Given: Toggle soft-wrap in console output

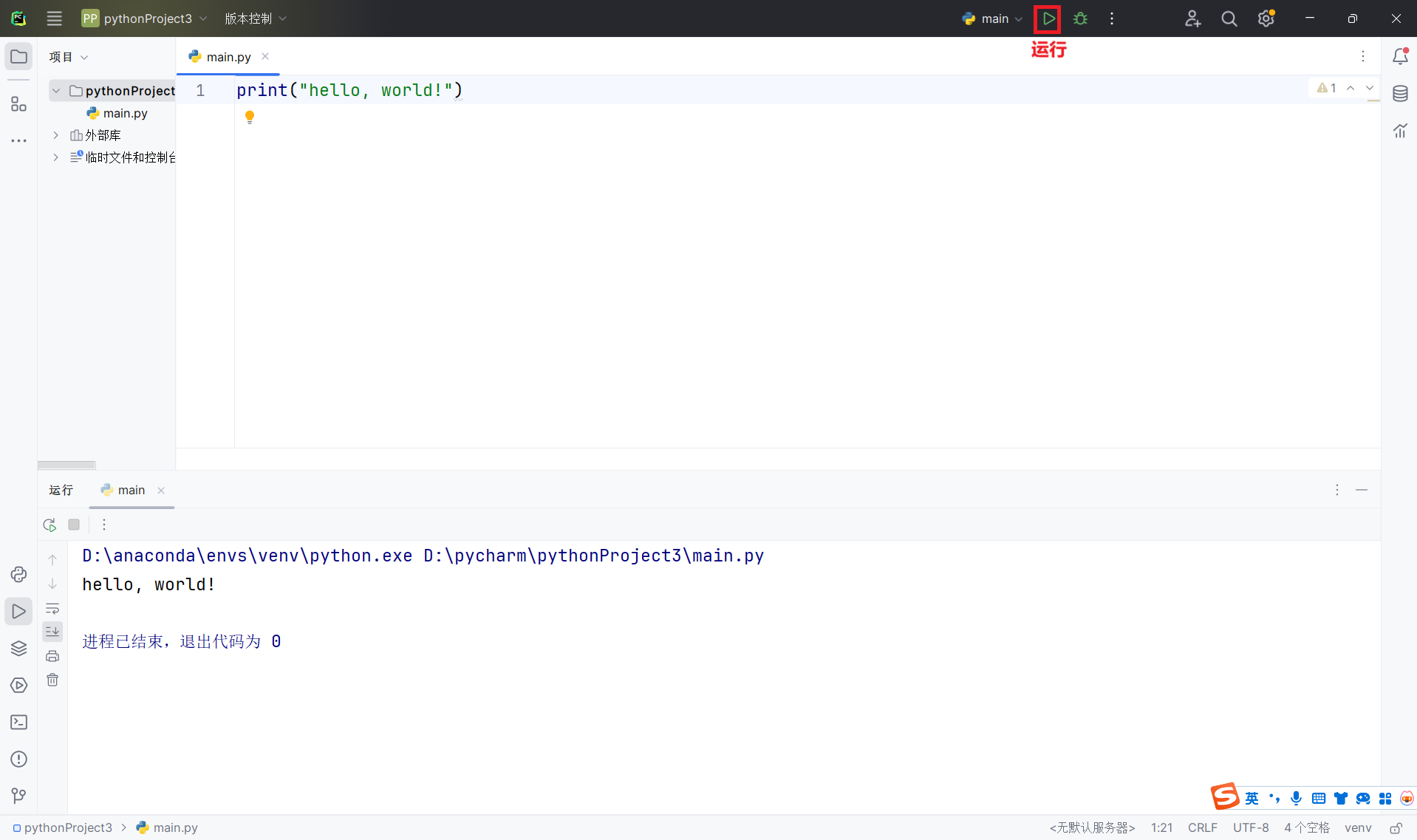Looking at the screenshot, I should tap(52, 609).
